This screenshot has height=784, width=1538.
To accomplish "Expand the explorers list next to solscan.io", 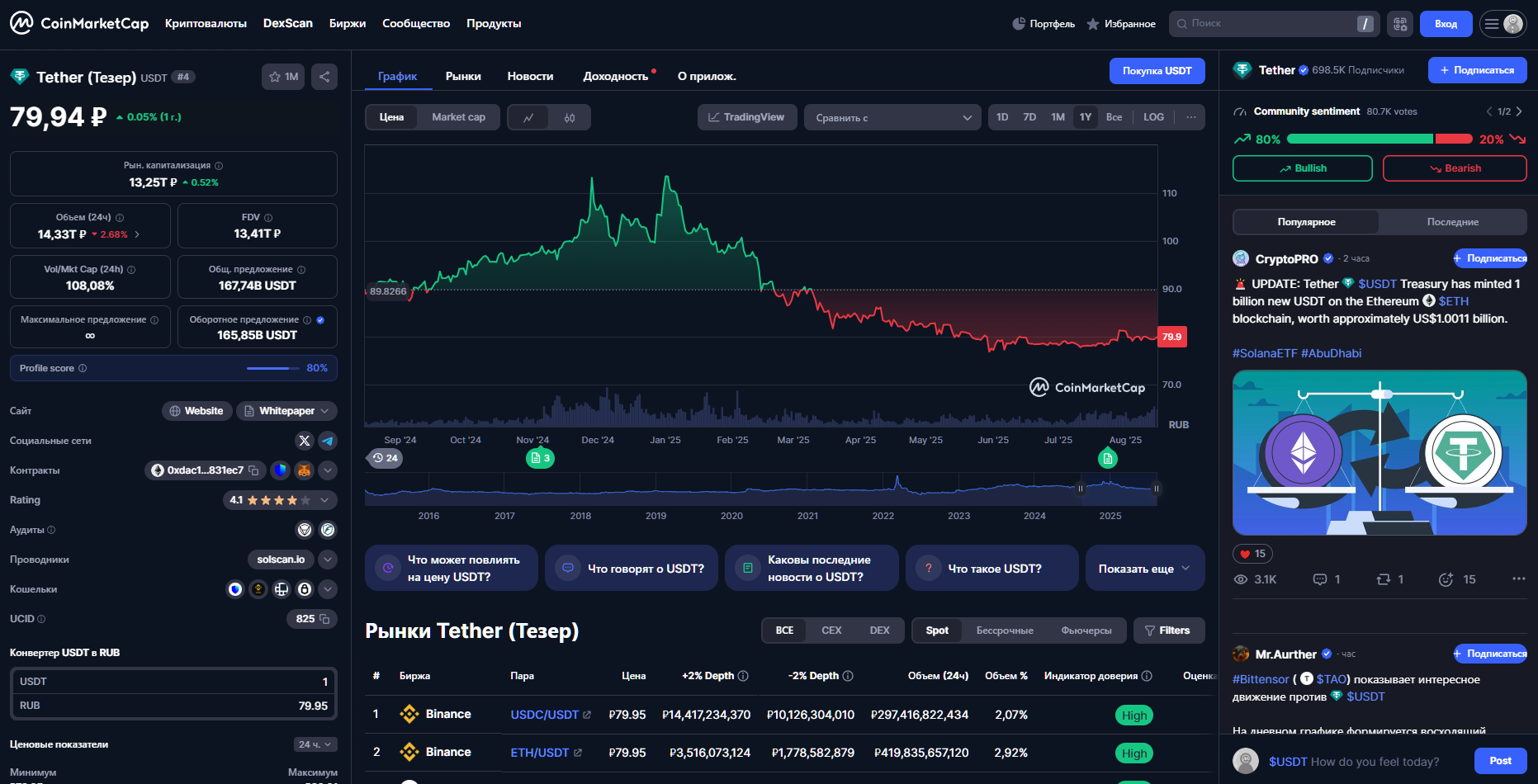I will pyautogui.click(x=328, y=560).
